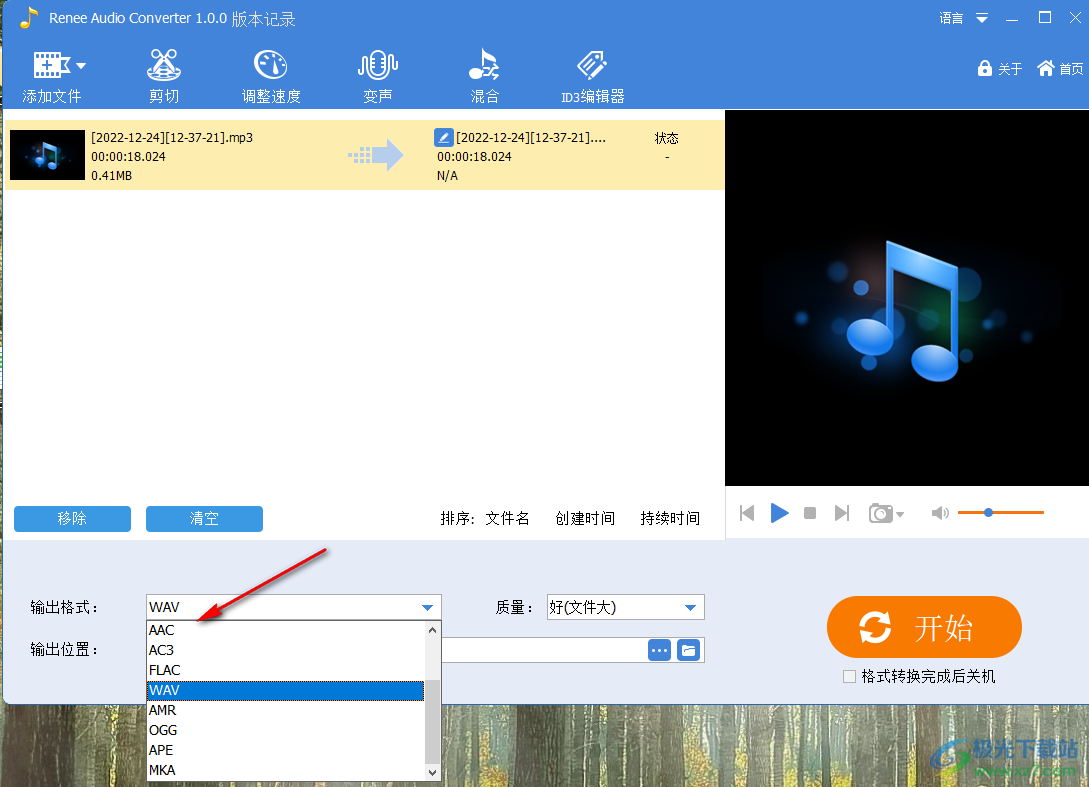Sort files by 创建时间 (creation time)
The image size is (1089, 787).
[584, 518]
